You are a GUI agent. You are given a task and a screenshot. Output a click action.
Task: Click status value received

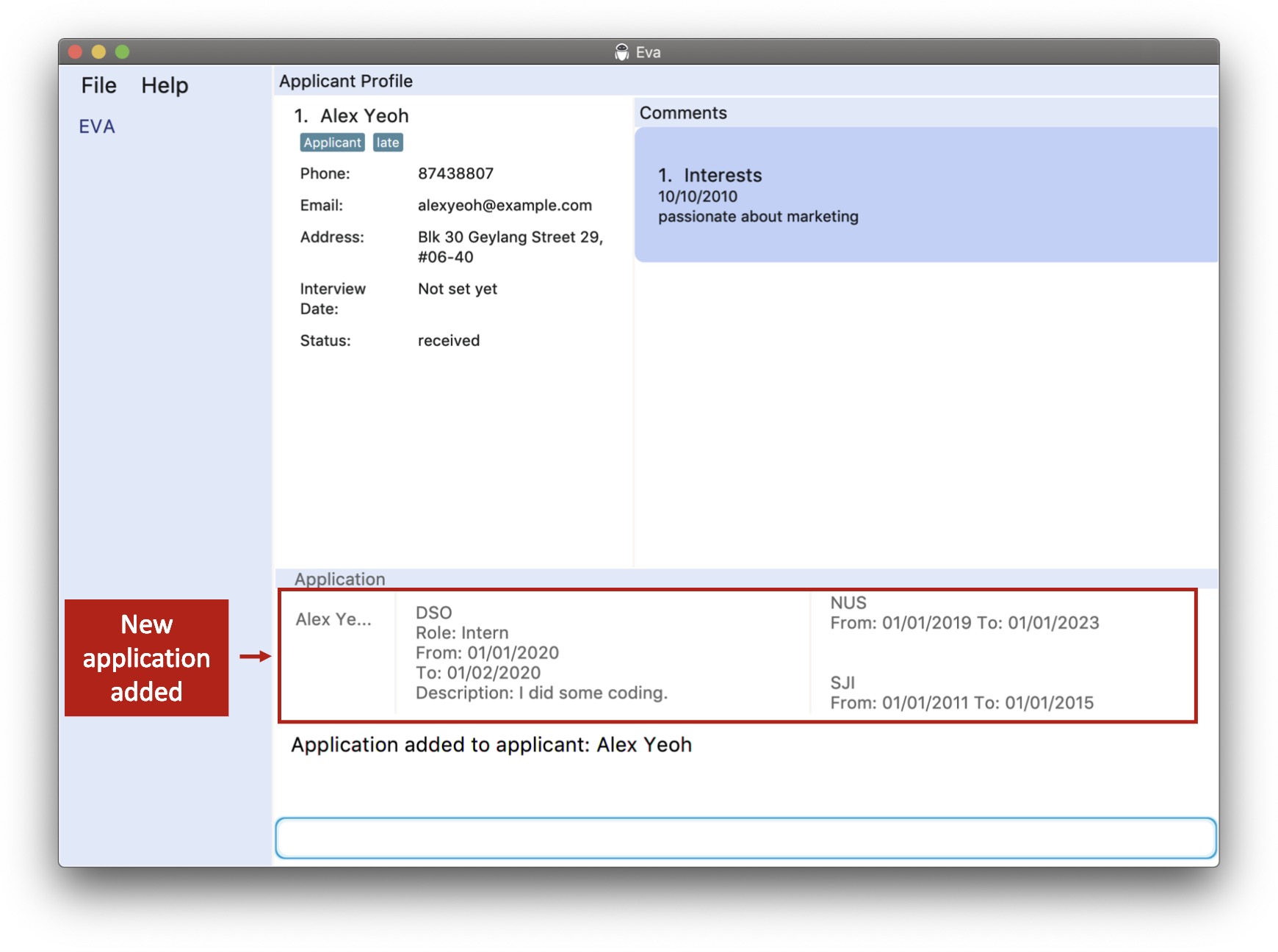click(x=449, y=341)
